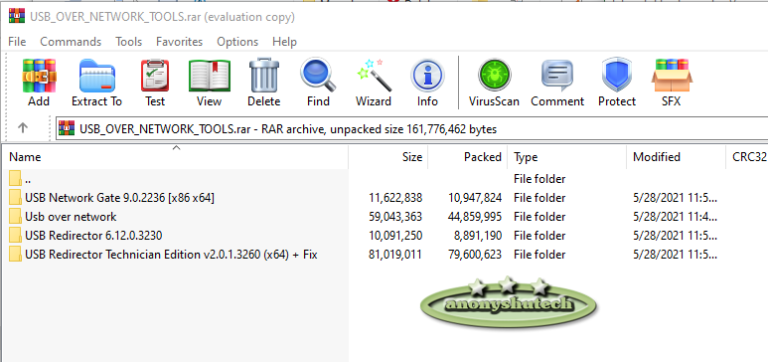Viewport: 768px width, 362px height.
Task: Click folder icon of USB Network Gate row
Action: point(15,198)
